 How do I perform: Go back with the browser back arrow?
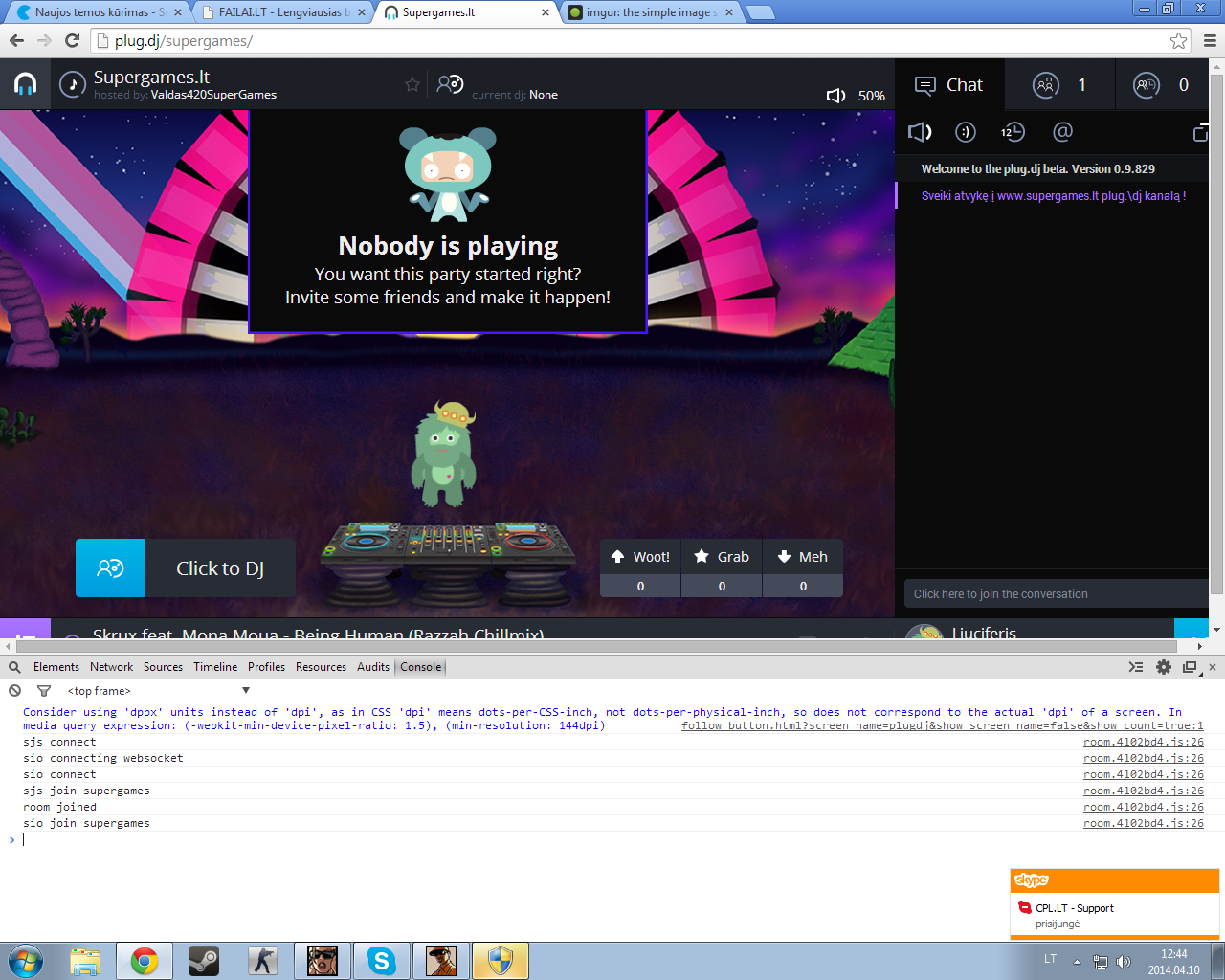[16, 40]
